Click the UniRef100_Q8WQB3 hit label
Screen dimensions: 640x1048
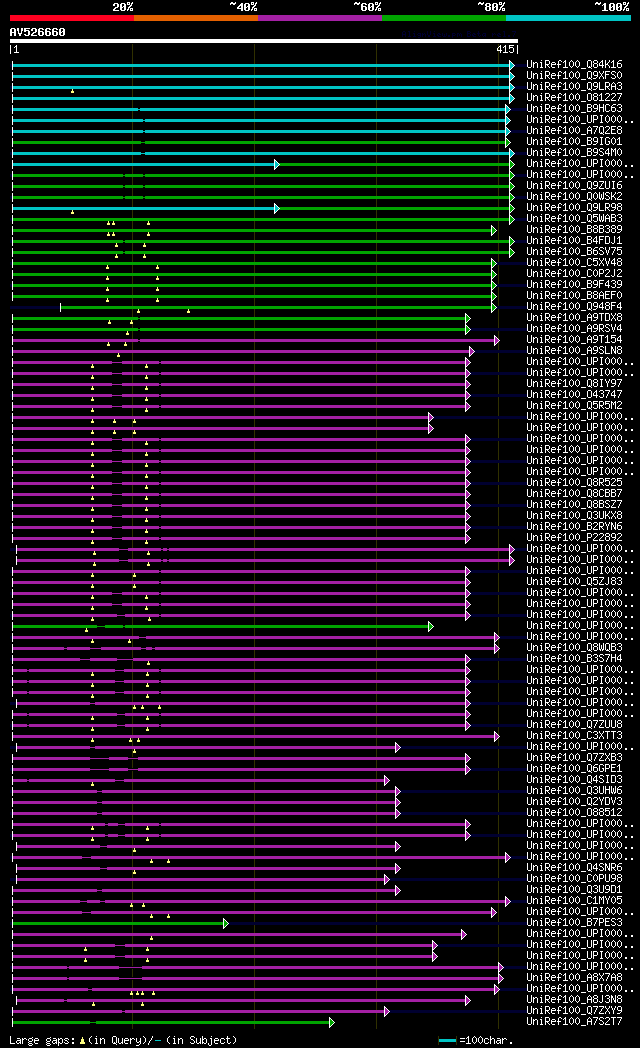(x=574, y=648)
